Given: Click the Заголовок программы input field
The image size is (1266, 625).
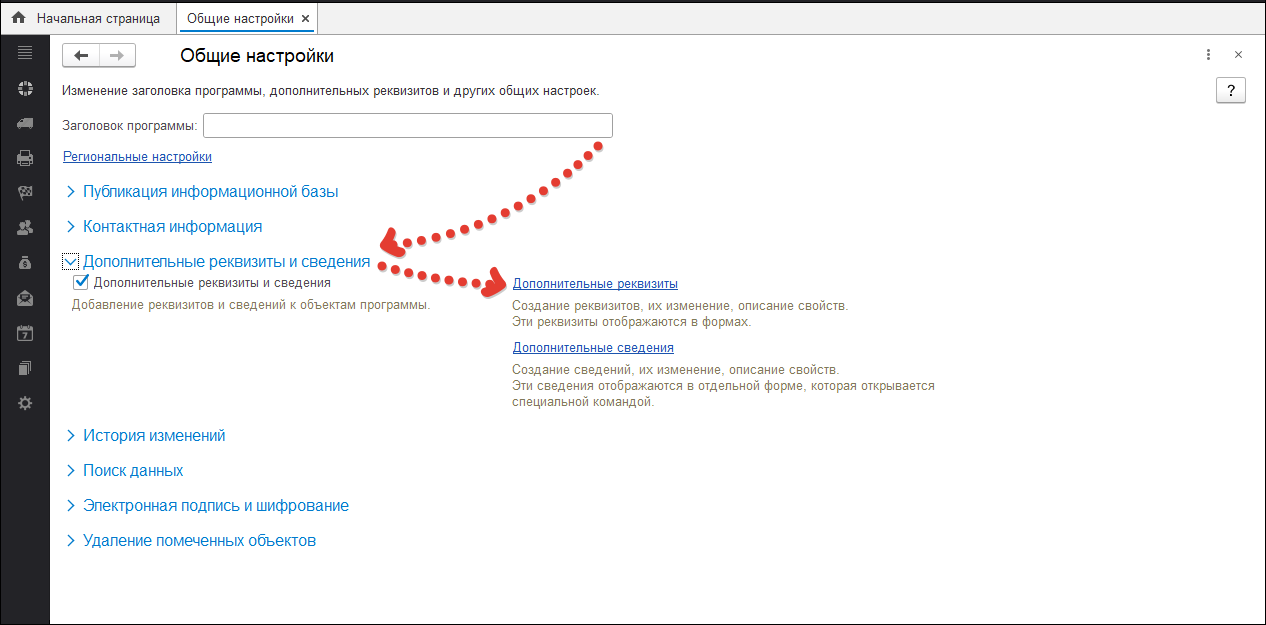Looking at the screenshot, I should pos(407,125).
